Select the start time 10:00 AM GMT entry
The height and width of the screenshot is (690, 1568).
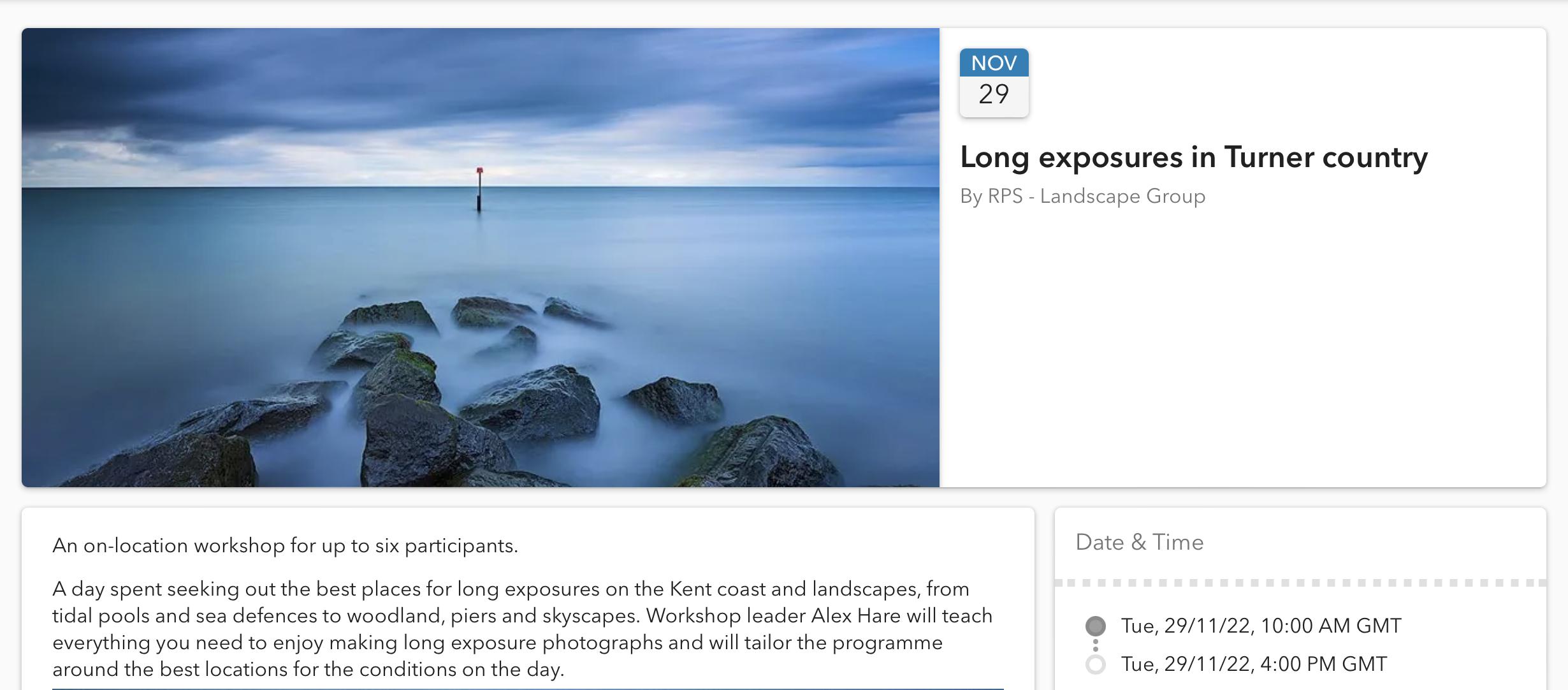coord(1261,626)
